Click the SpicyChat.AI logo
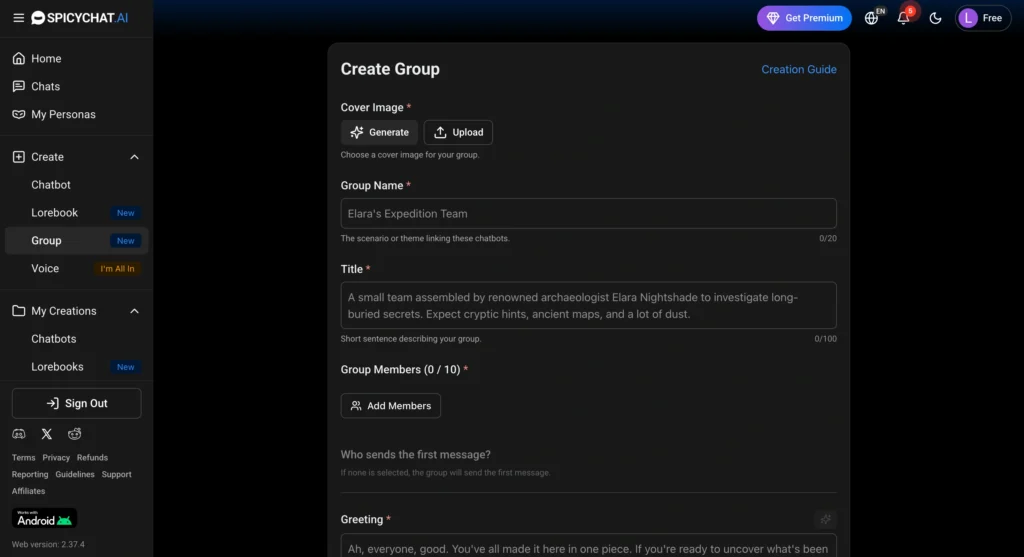The width and height of the screenshot is (1024, 557). (x=80, y=18)
